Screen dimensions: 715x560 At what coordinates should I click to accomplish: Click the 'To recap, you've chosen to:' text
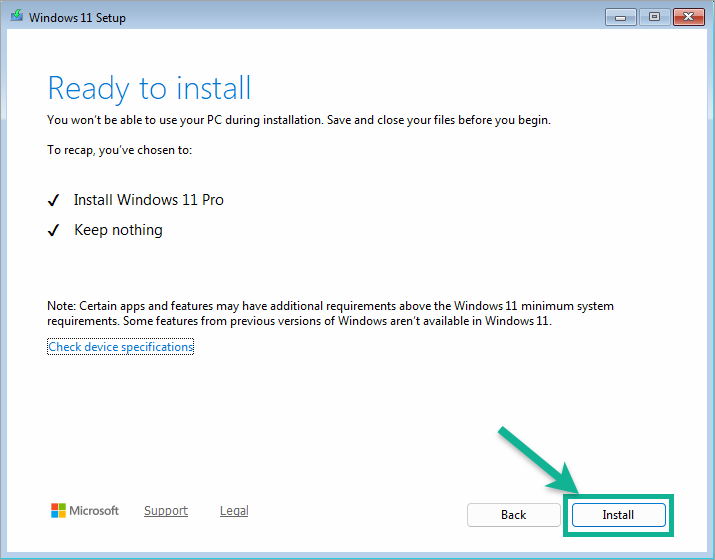[x=119, y=150]
